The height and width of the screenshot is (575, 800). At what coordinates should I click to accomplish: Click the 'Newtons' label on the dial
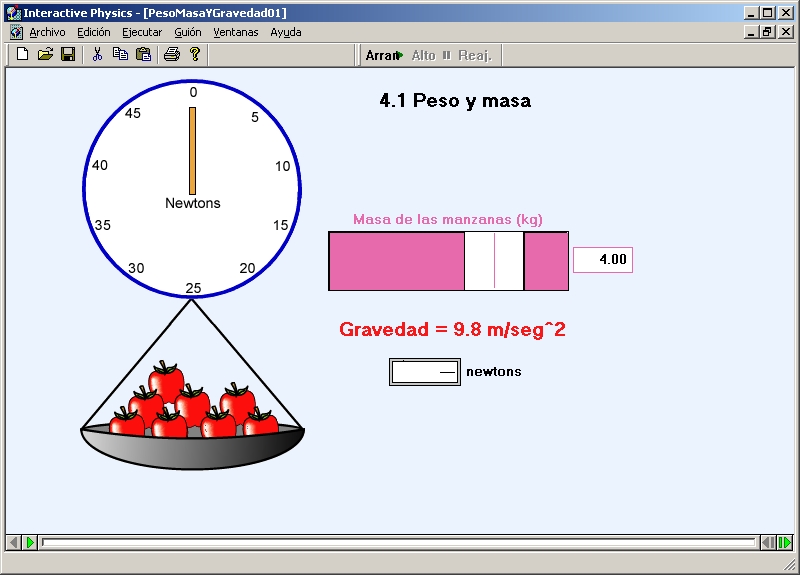[x=192, y=203]
